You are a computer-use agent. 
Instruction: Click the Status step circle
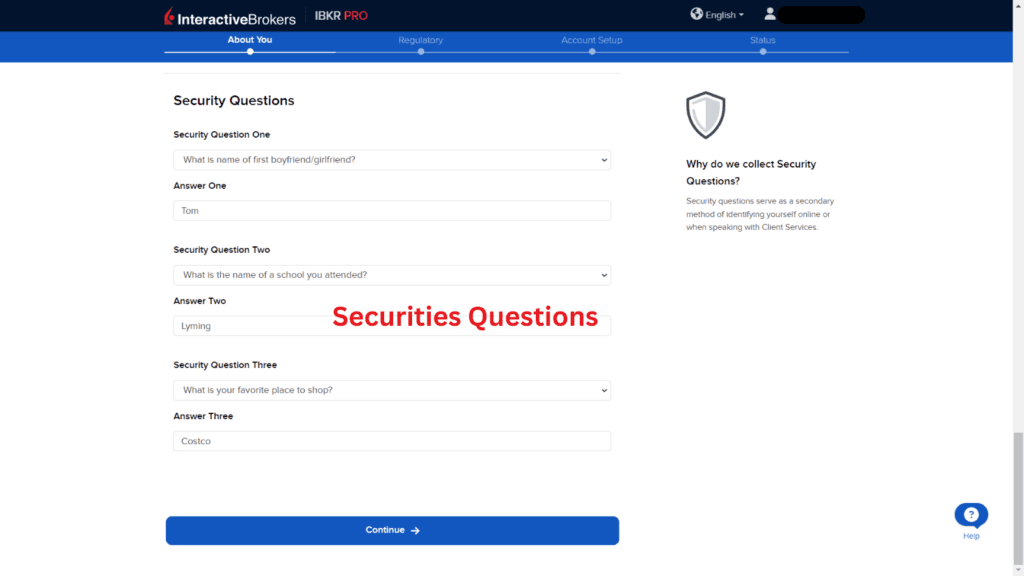[x=763, y=51]
